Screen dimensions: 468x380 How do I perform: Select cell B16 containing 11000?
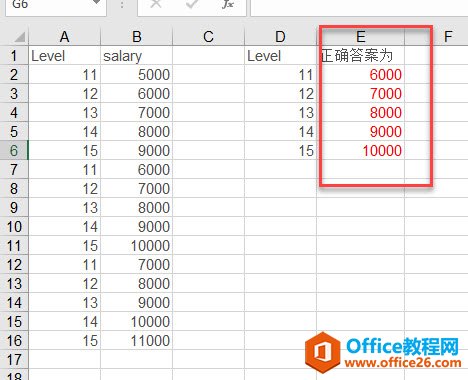click(x=137, y=340)
